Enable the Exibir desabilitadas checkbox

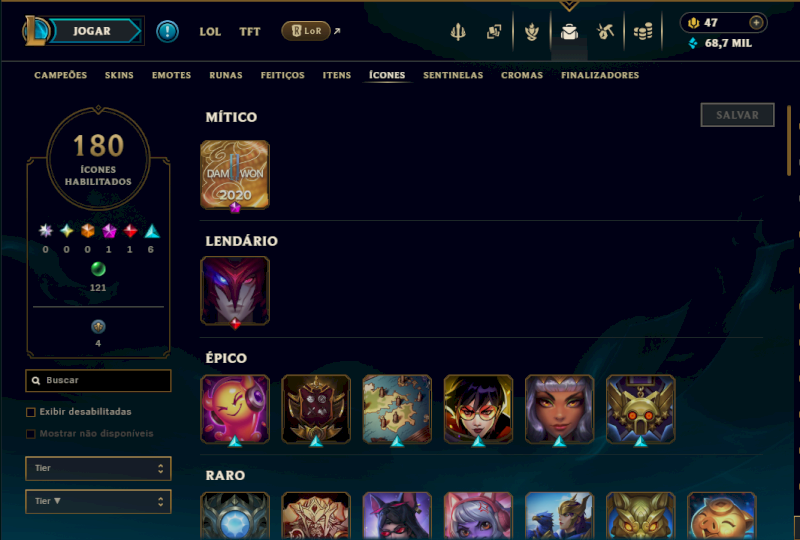click(31, 412)
